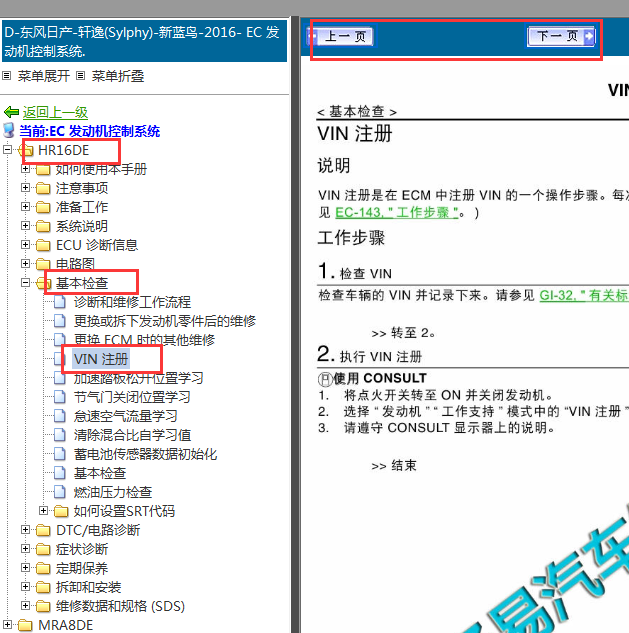Expand the 如何使用本手册 folder
Viewport: 629px width, 633px height.
25,169
